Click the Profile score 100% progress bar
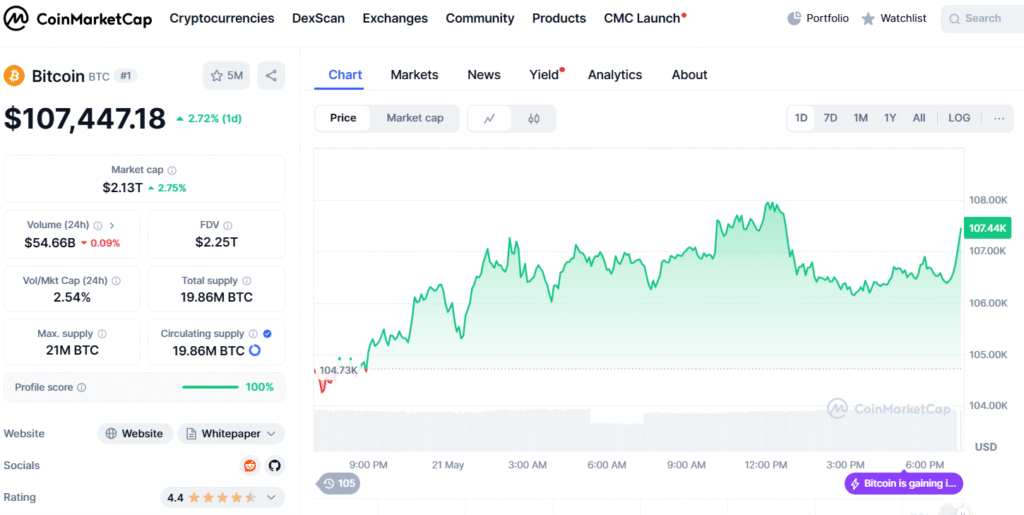The width and height of the screenshot is (1024, 515). tap(210, 387)
